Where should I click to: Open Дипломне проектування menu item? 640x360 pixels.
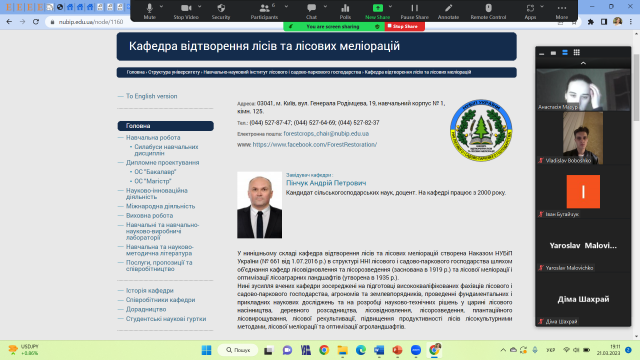[162, 162]
